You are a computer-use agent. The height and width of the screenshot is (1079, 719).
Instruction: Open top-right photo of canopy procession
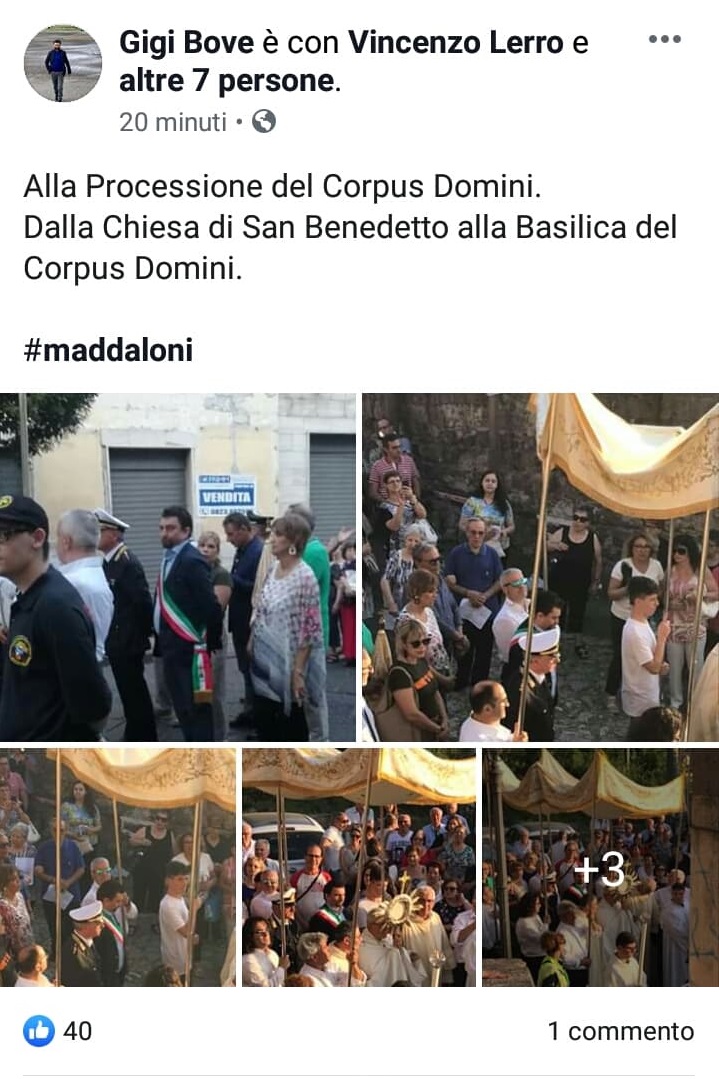[541, 567]
